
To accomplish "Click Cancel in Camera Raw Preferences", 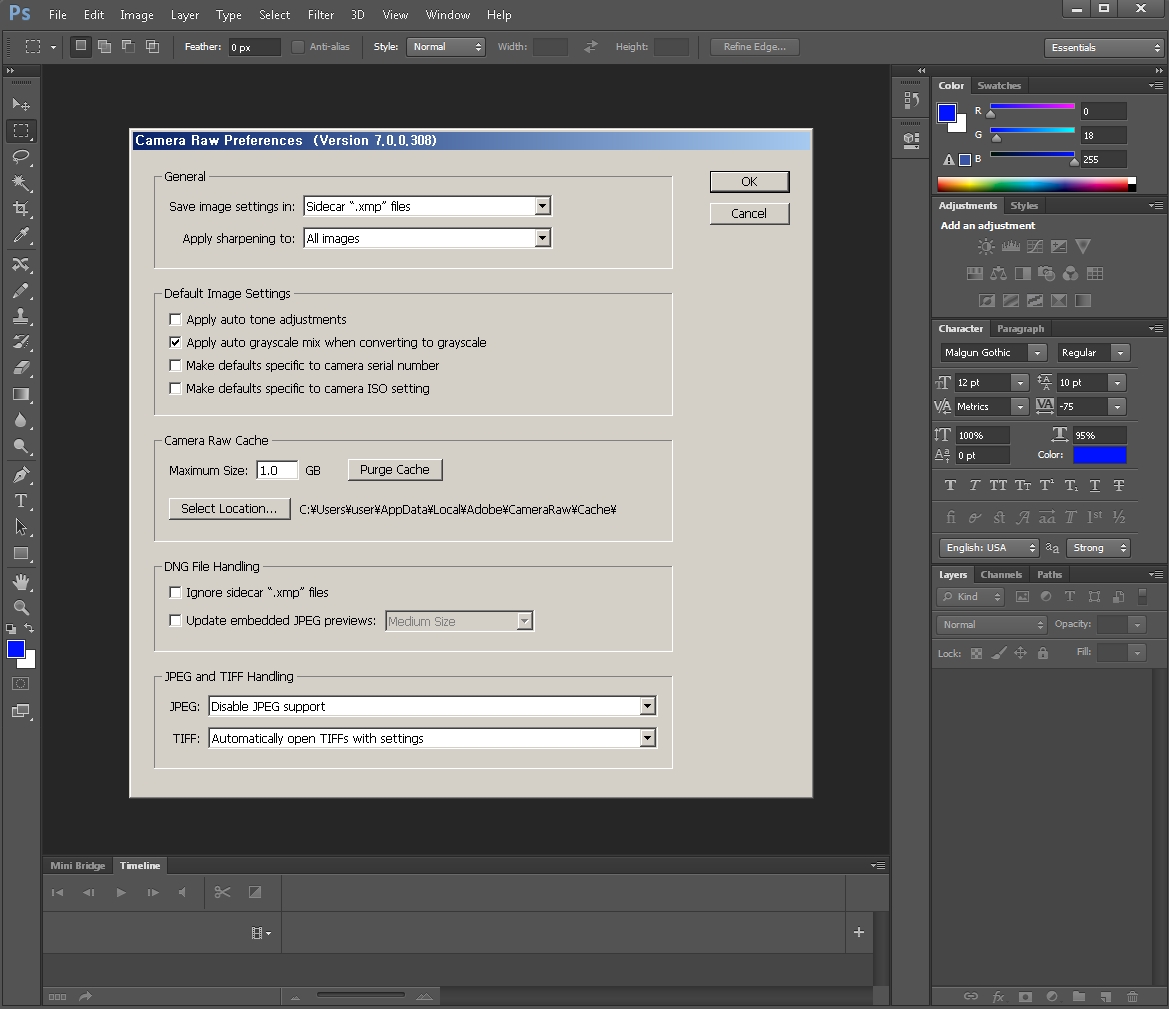I will tap(749, 213).
